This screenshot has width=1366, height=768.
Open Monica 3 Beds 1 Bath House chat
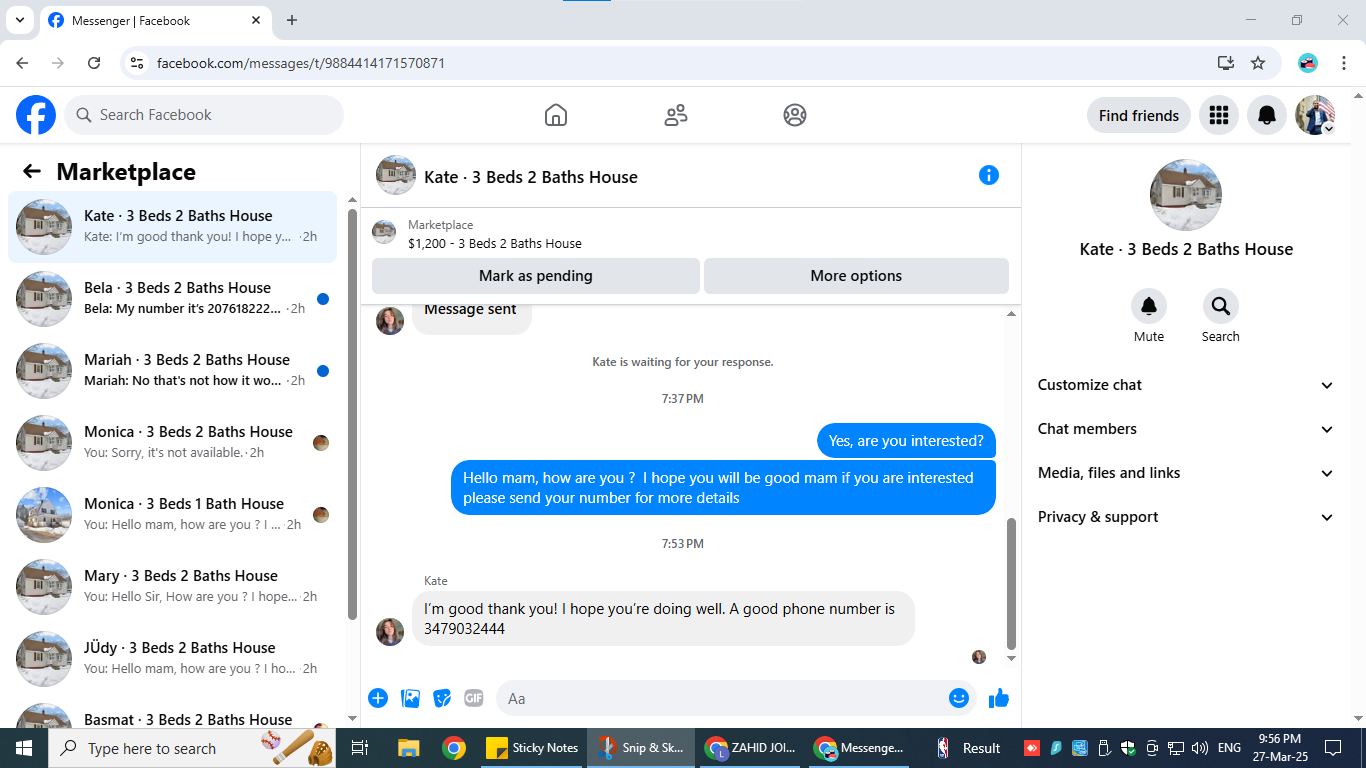tap(172, 515)
